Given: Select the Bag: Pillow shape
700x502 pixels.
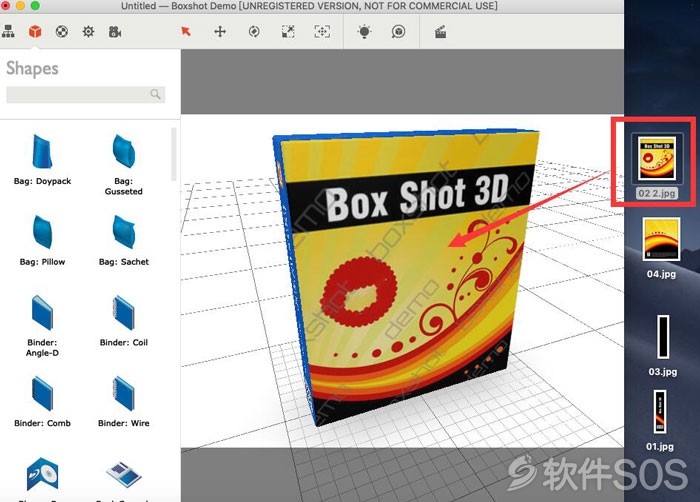Looking at the screenshot, I should click(42, 241).
